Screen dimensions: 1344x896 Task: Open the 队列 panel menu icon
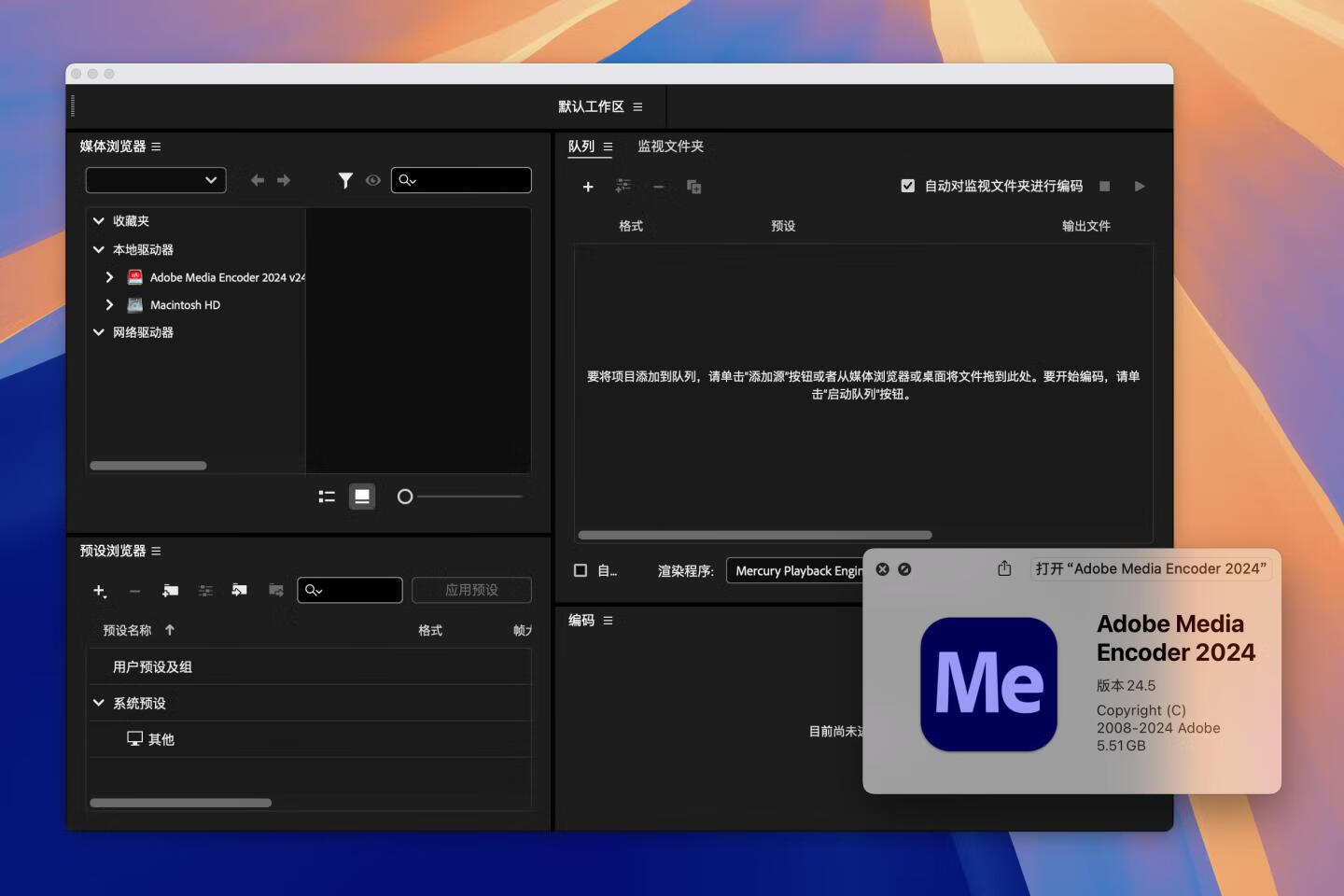(x=608, y=147)
